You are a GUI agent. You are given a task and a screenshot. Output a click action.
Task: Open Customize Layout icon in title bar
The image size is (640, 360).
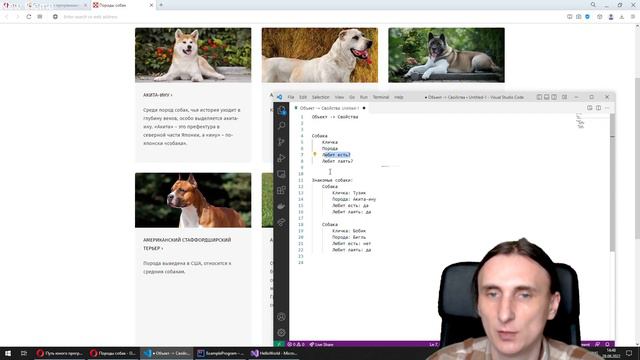[x=564, y=97]
